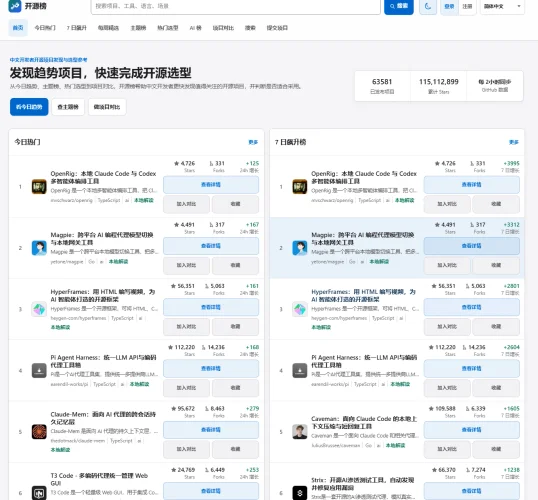Click the 4,726 star count for OpenRig in 今日热门
This screenshot has width=538, height=500.
[x=185, y=163]
